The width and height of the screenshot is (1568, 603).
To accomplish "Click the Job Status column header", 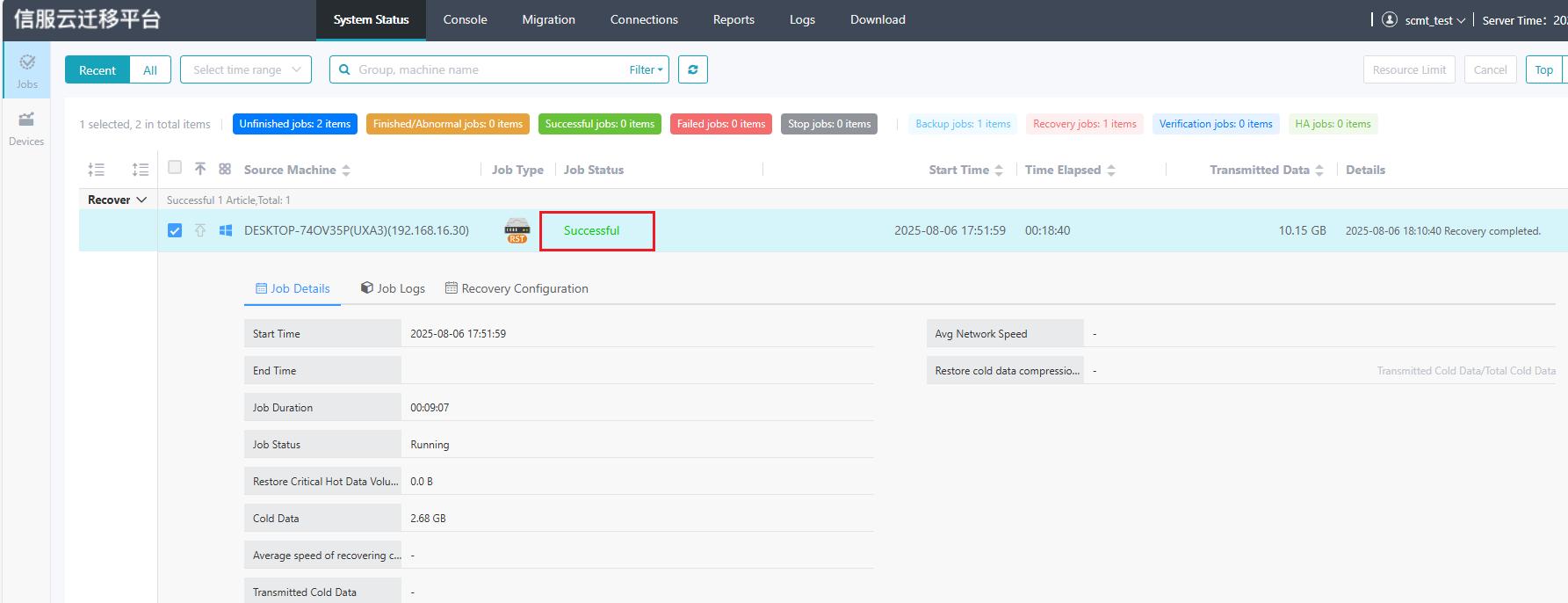I will 594,170.
